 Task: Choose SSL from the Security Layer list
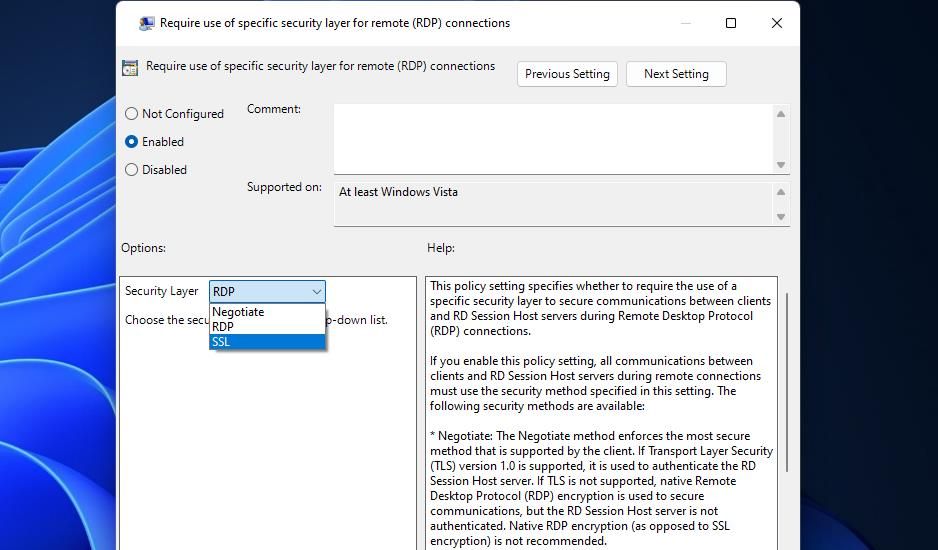(267, 342)
